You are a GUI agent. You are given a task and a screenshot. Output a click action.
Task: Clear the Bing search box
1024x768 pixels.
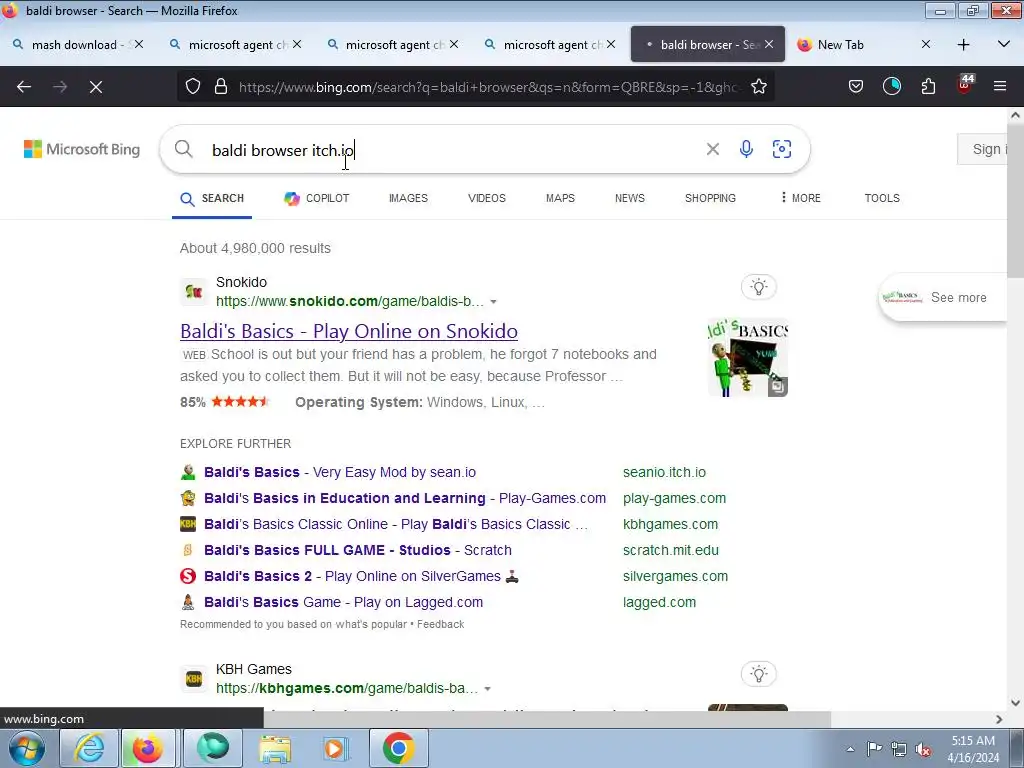tap(712, 150)
